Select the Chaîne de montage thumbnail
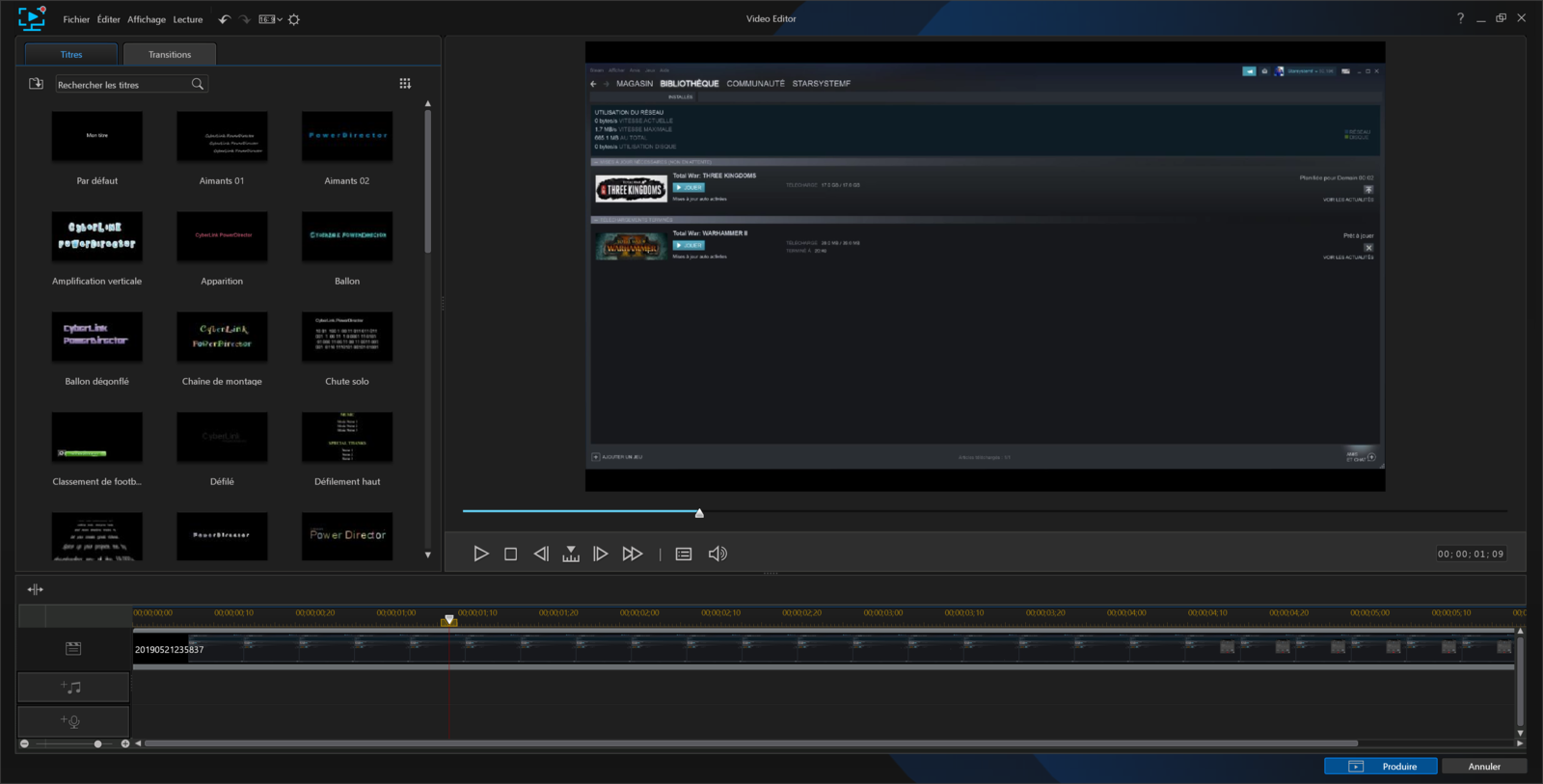 [222, 337]
